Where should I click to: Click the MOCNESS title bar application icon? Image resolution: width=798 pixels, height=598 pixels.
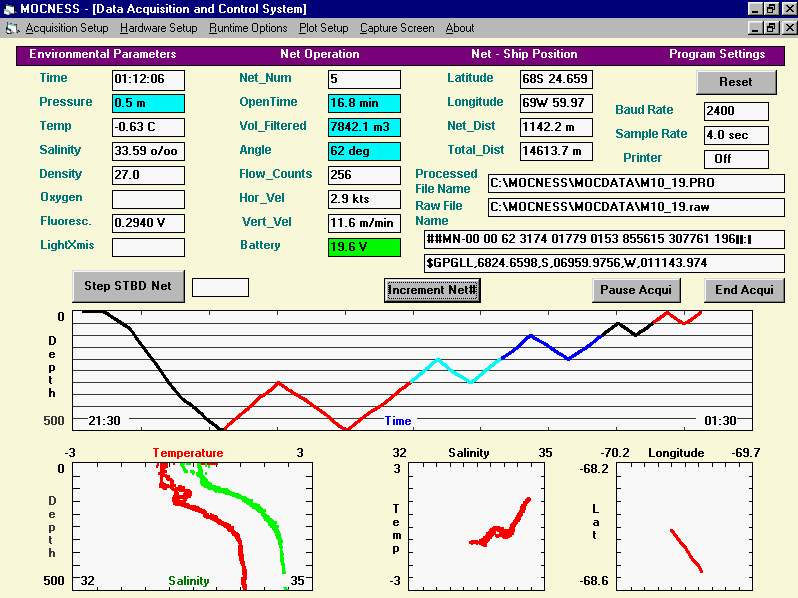point(9,9)
